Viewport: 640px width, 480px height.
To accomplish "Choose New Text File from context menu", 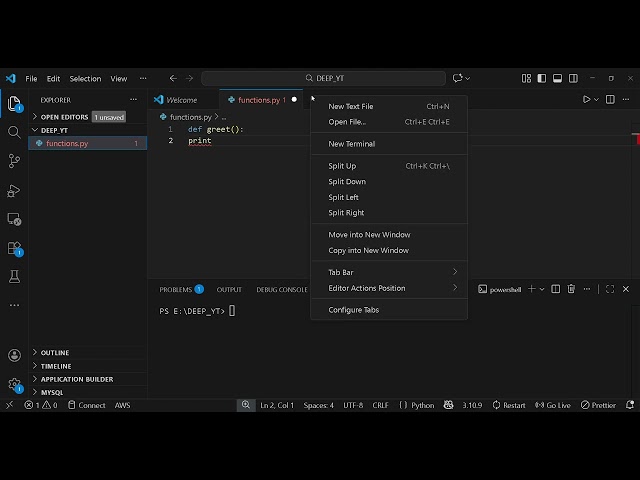I will click(389, 107).
